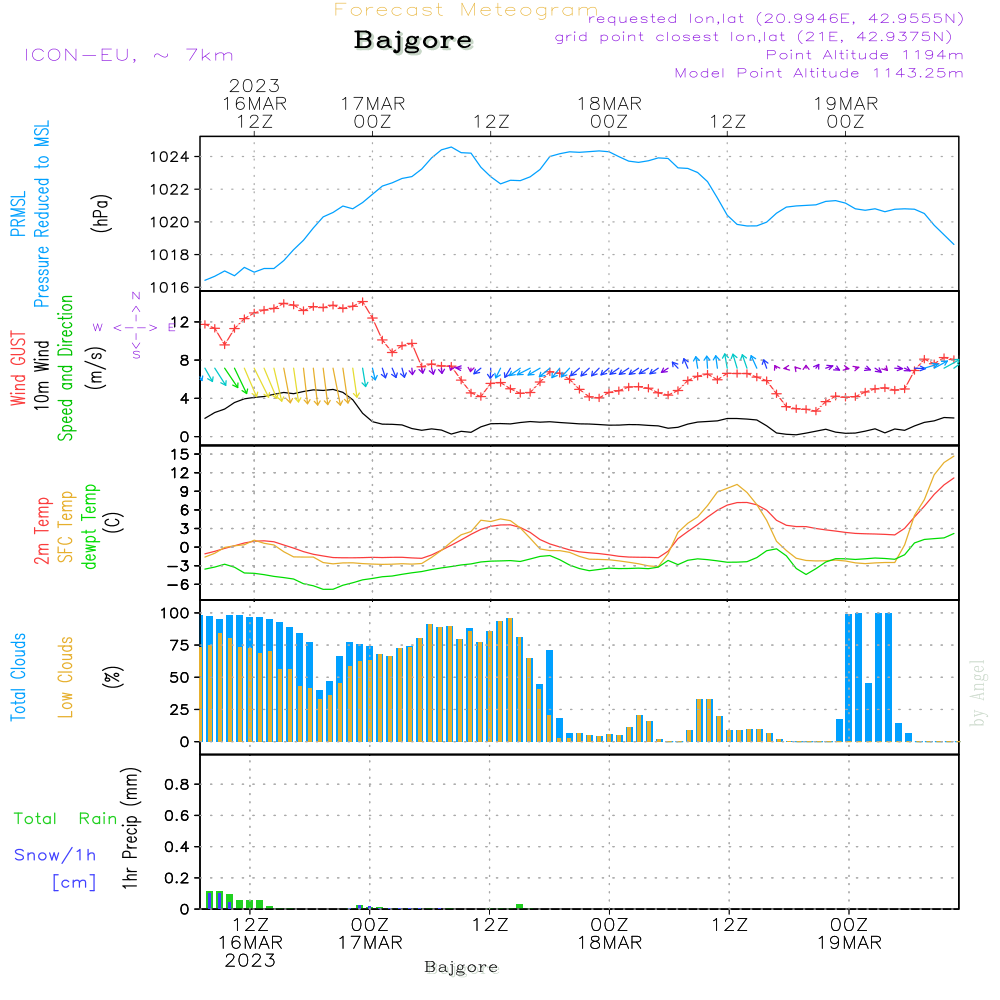The width and height of the screenshot is (1000, 1000).
Task: Click the '[cm]' snow unit label
Action: point(74,883)
